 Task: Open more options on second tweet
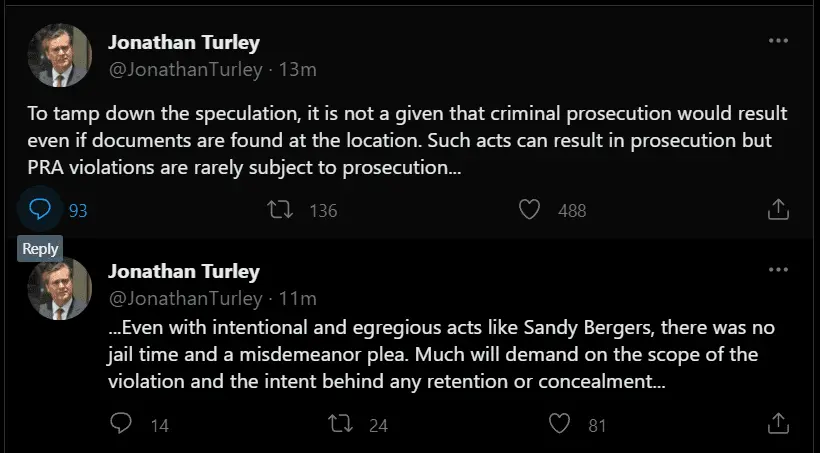778,269
